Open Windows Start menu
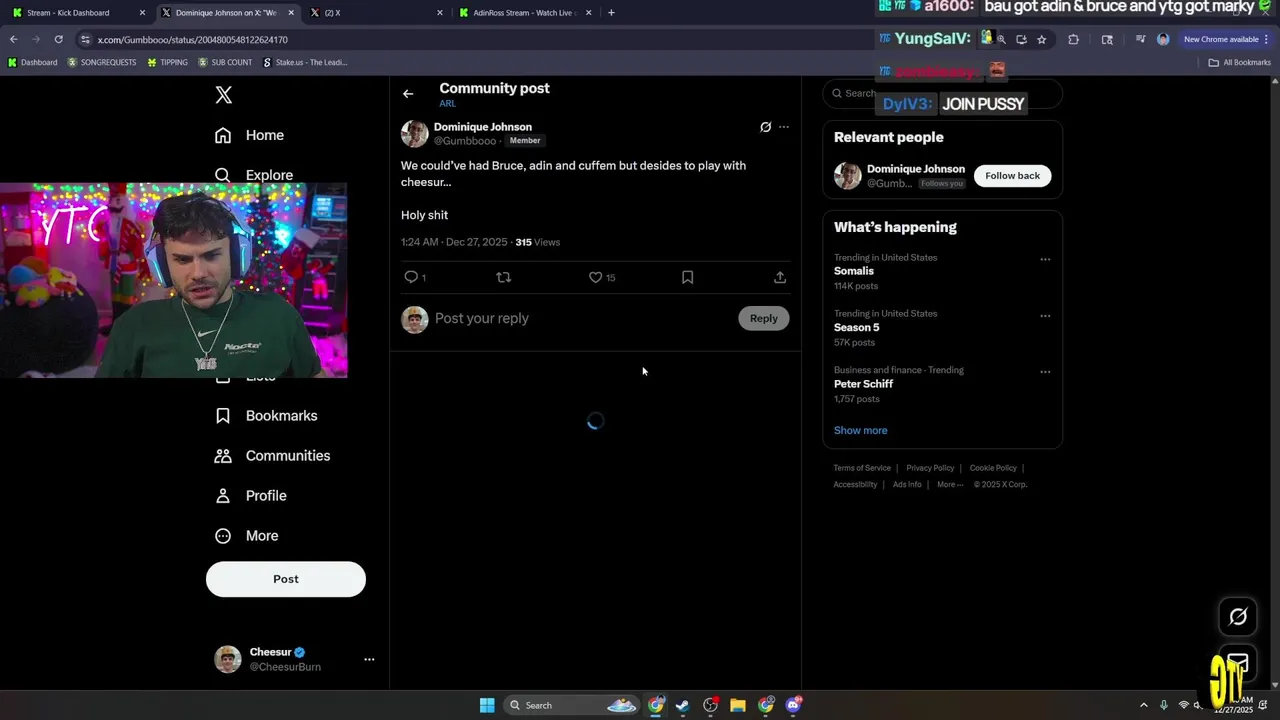 [x=487, y=705]
